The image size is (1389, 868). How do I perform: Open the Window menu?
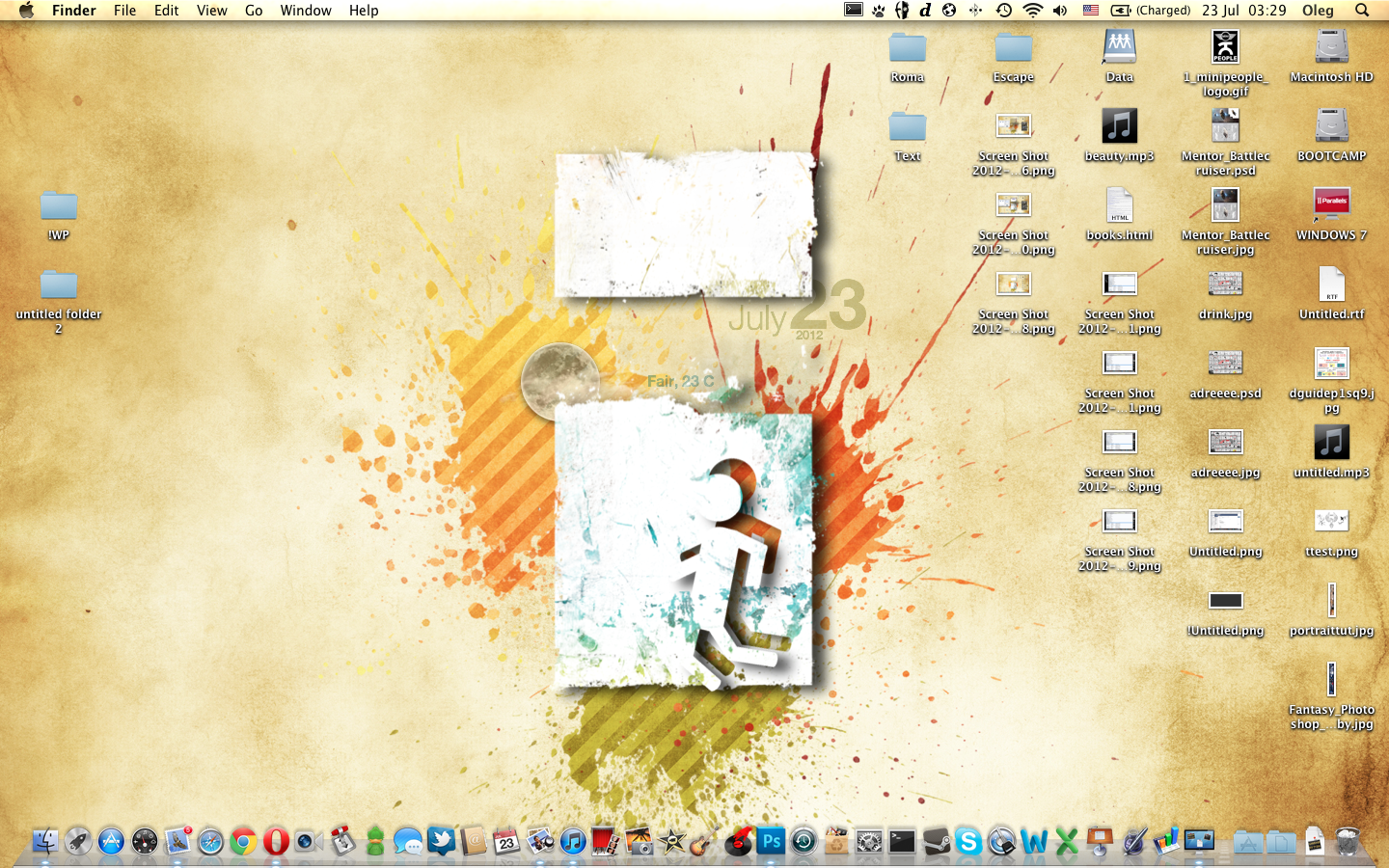pos(306,11)
